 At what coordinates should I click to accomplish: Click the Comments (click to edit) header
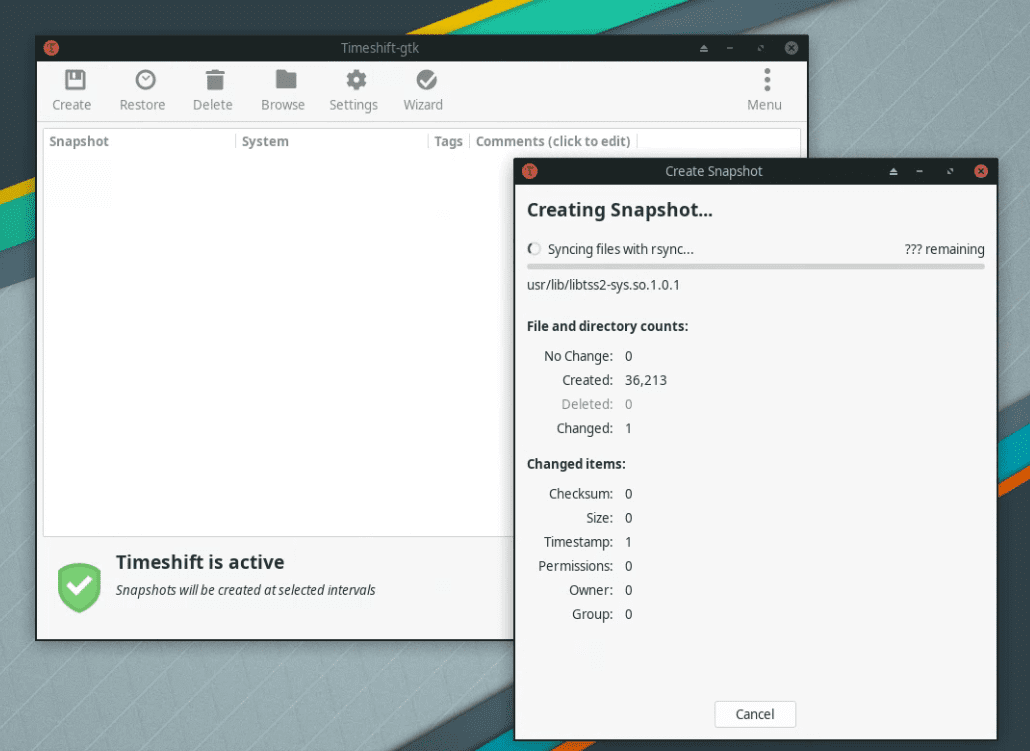click(552, 141)
